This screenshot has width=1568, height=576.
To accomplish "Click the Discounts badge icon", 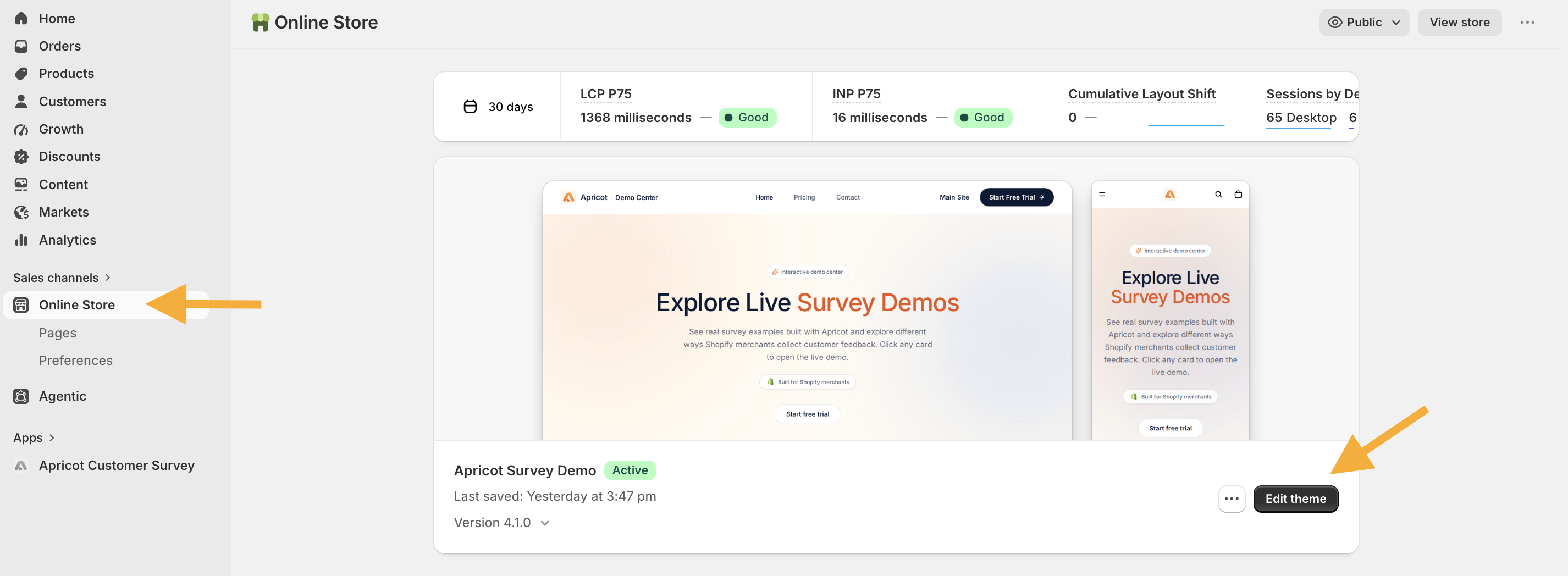I will (21, 156).
